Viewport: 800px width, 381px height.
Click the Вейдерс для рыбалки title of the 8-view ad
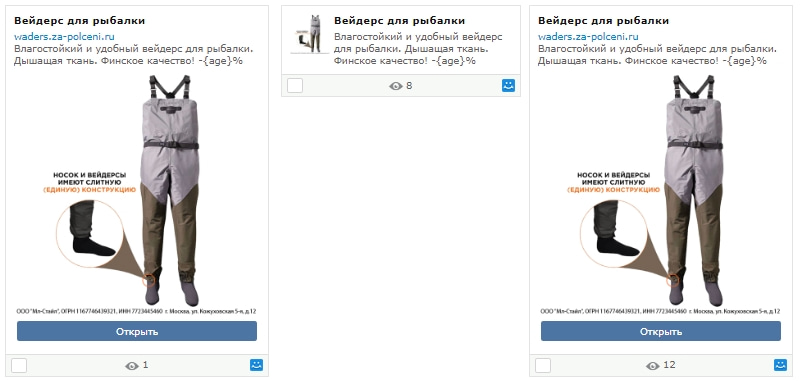tap(399, 21)
